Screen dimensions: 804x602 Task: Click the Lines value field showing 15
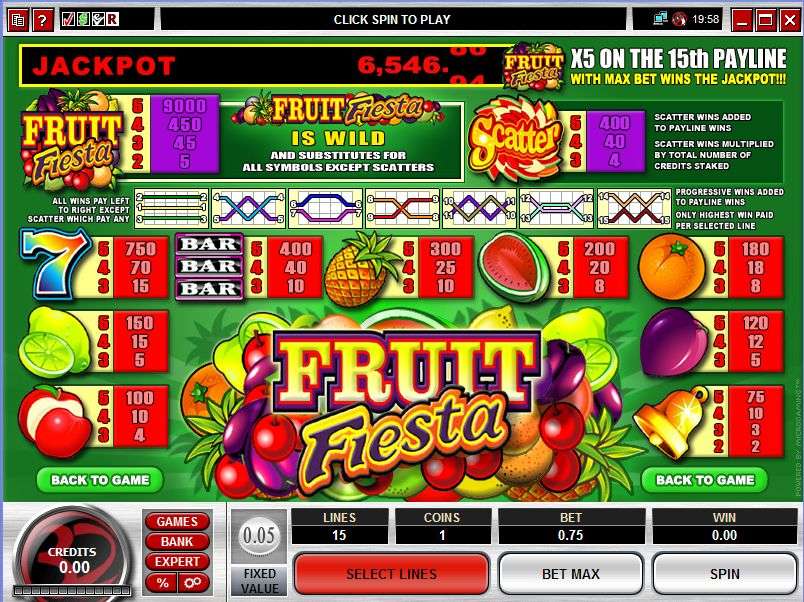tap(339, 535)
